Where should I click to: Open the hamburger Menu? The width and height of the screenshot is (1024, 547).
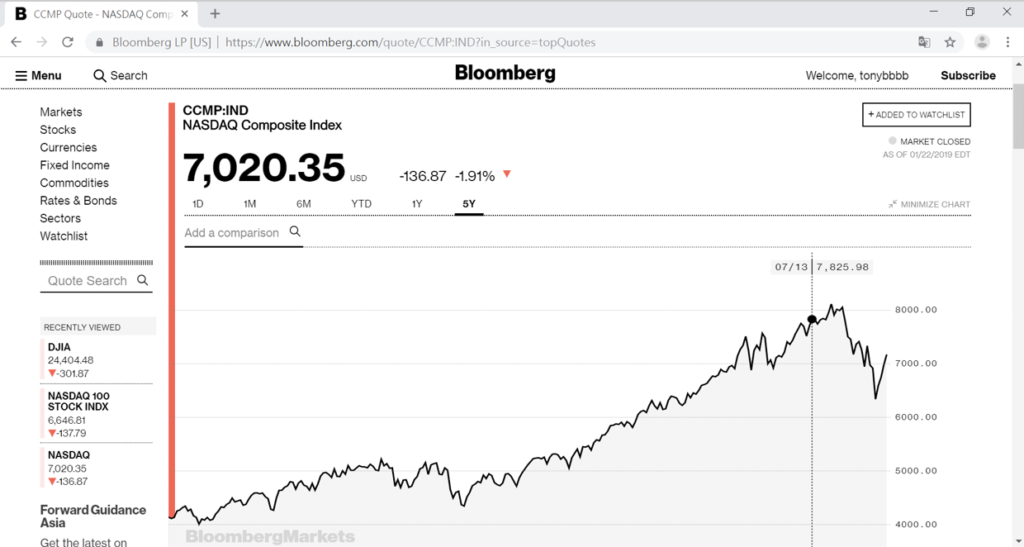click(38, 76)
